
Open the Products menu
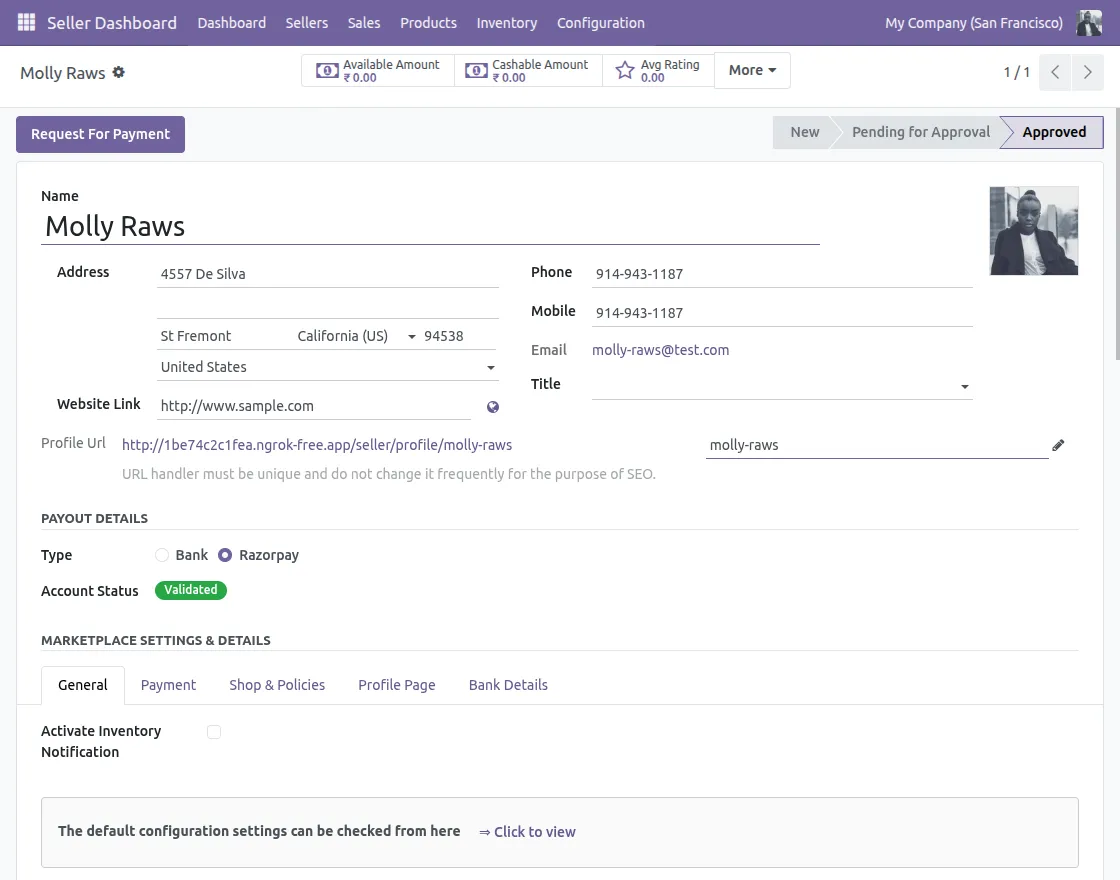(428, 22)
